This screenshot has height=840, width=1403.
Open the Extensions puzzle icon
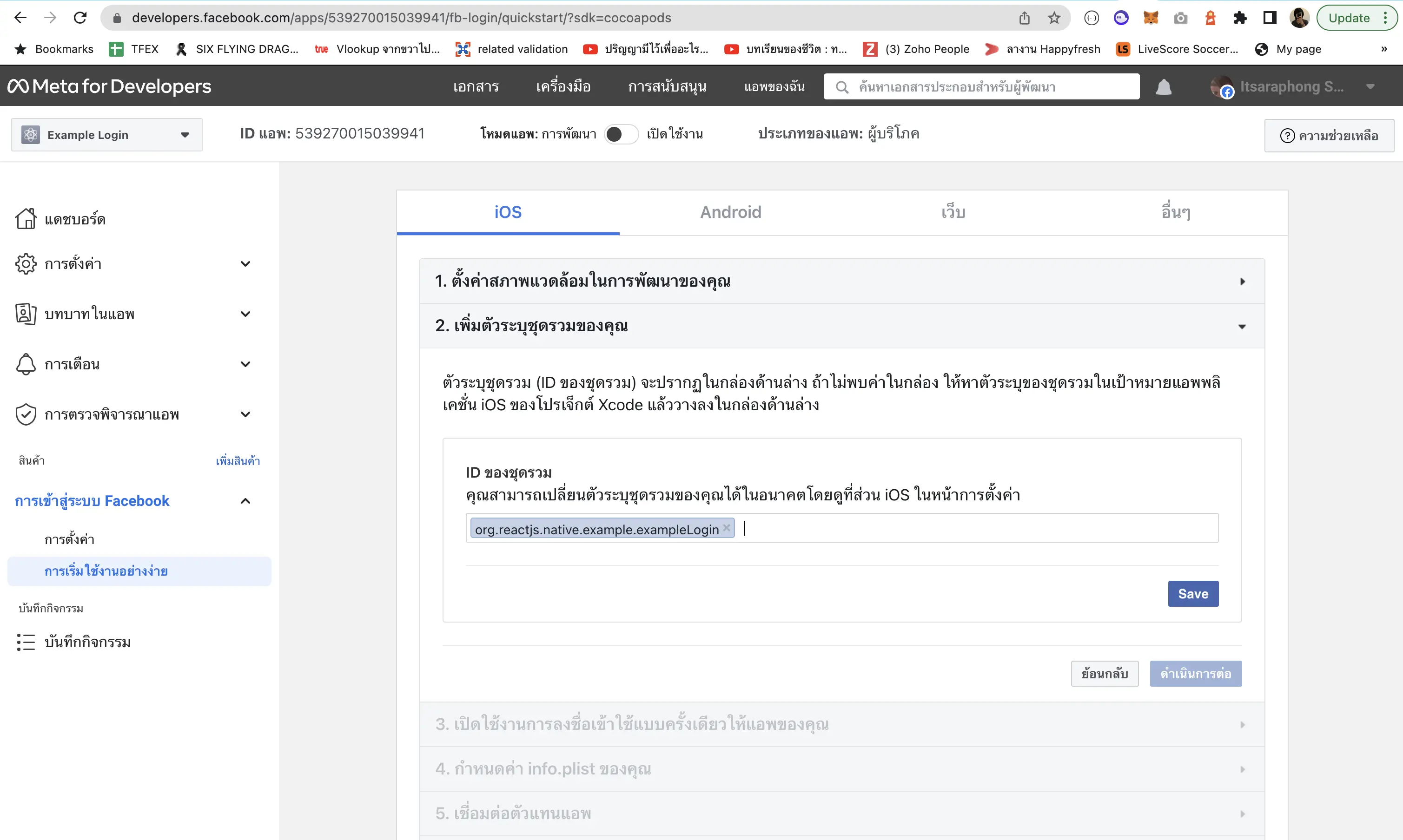coord(1240,18)
